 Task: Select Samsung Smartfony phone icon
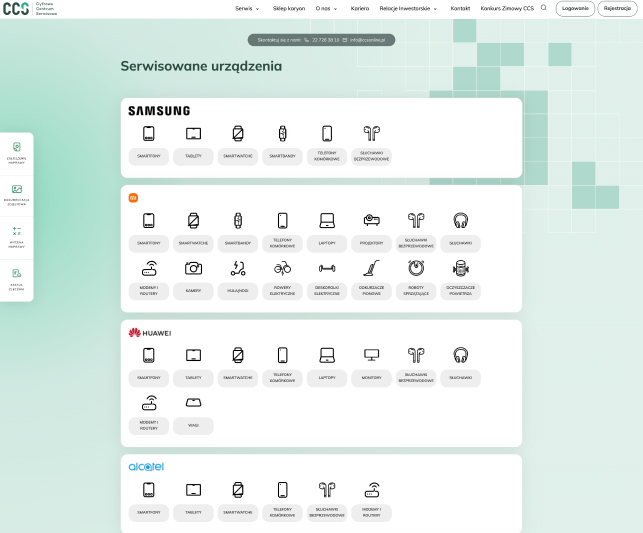pyautogui.click(x=148, y=133)
